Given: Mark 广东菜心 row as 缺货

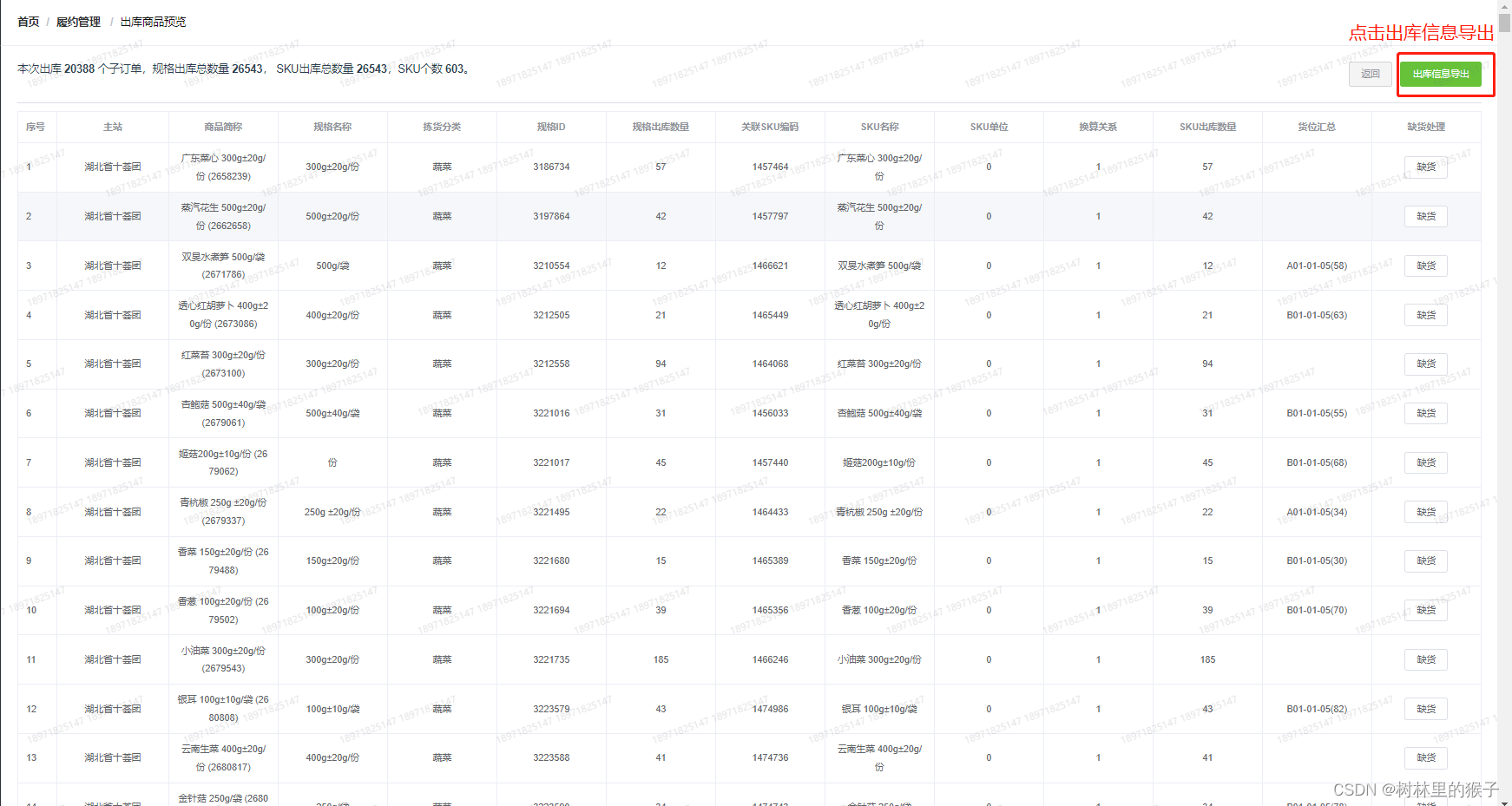Looking at the screenshot, I should click(1426, 167).
